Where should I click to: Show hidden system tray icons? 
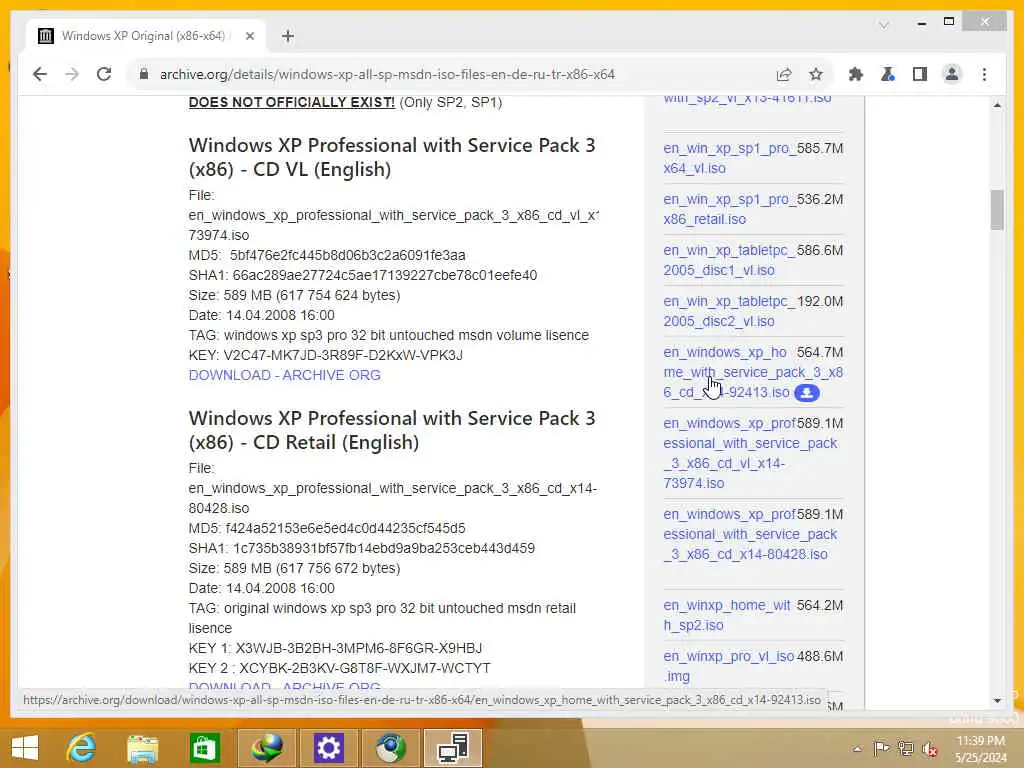[857, 748]
